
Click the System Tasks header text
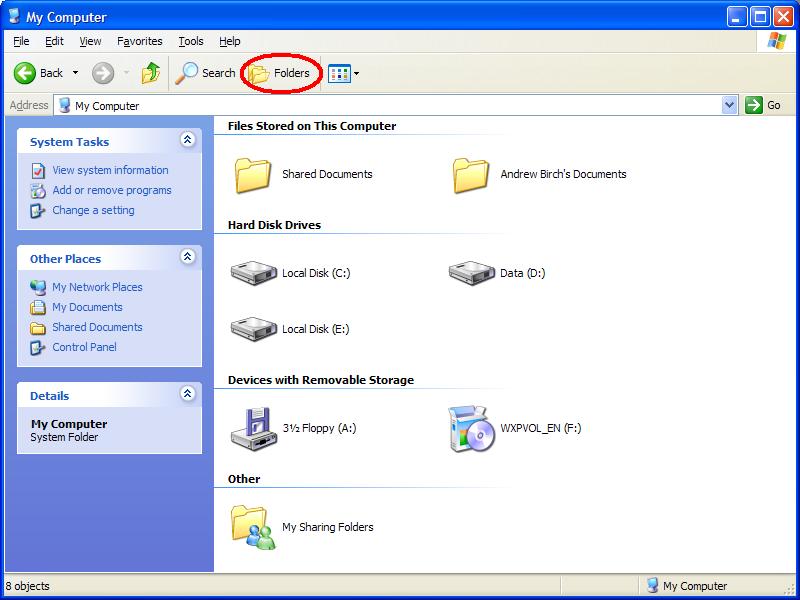tap(69, 142)
